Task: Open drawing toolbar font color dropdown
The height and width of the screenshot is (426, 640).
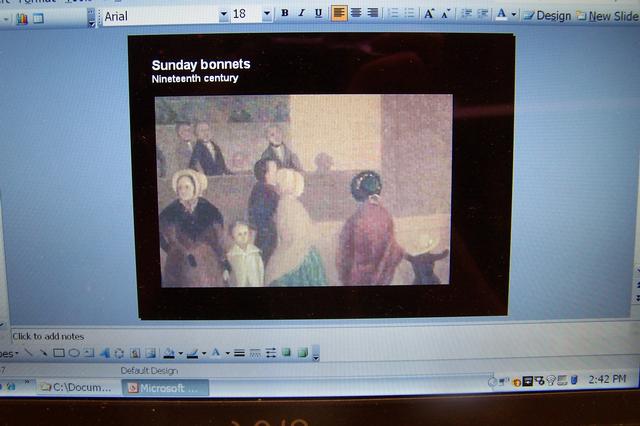Action: 227,354
